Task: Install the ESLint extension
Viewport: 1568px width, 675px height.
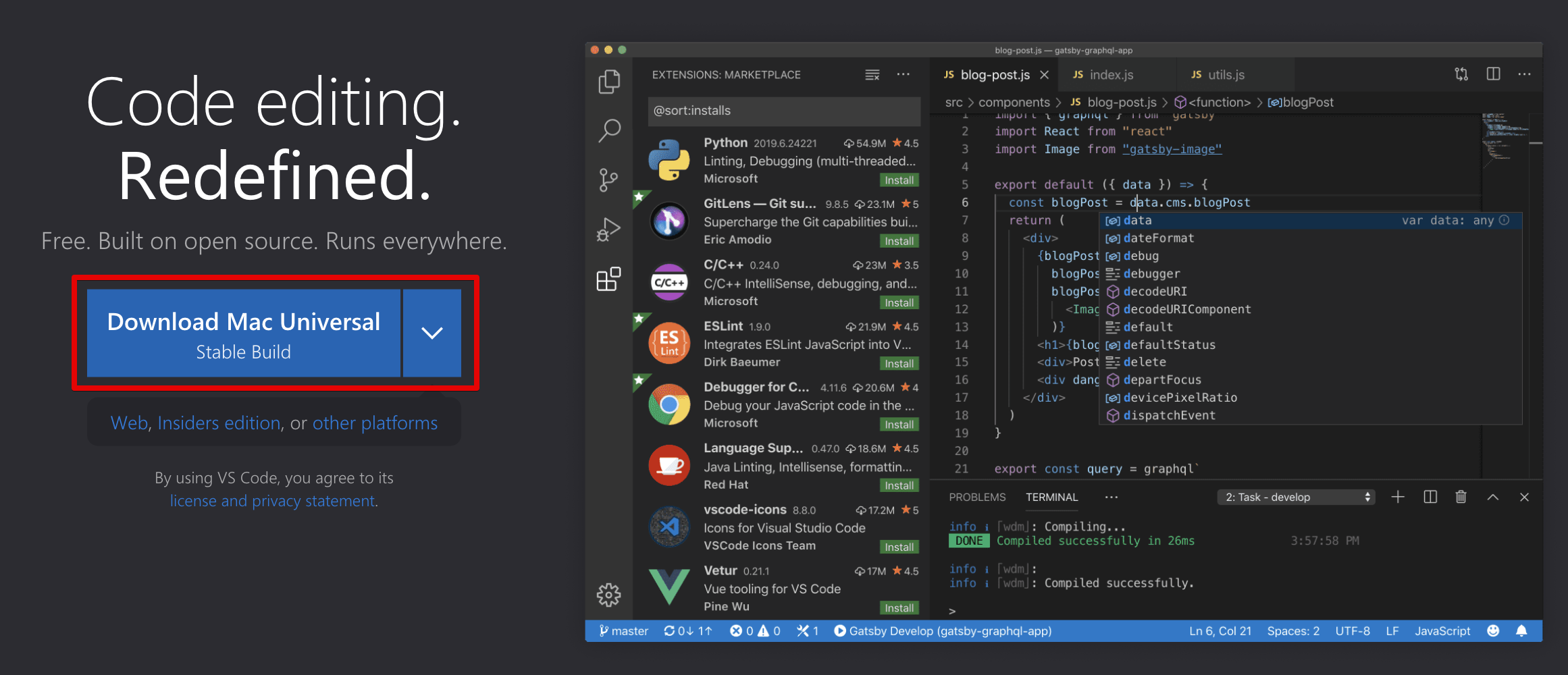Action: (x=899, y=363)
